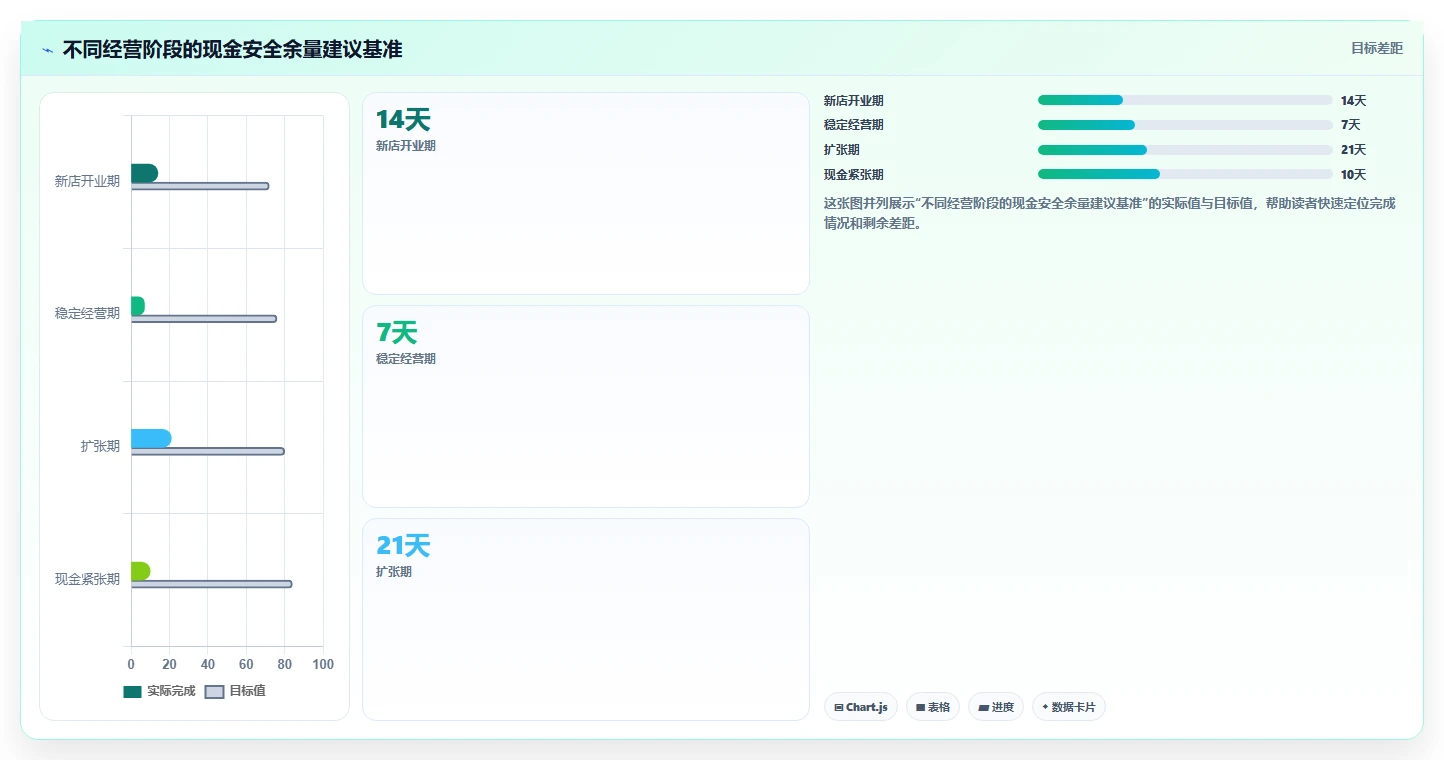
Task: Click the 现金紧张期 progress bar
Action: (1185, 174)
